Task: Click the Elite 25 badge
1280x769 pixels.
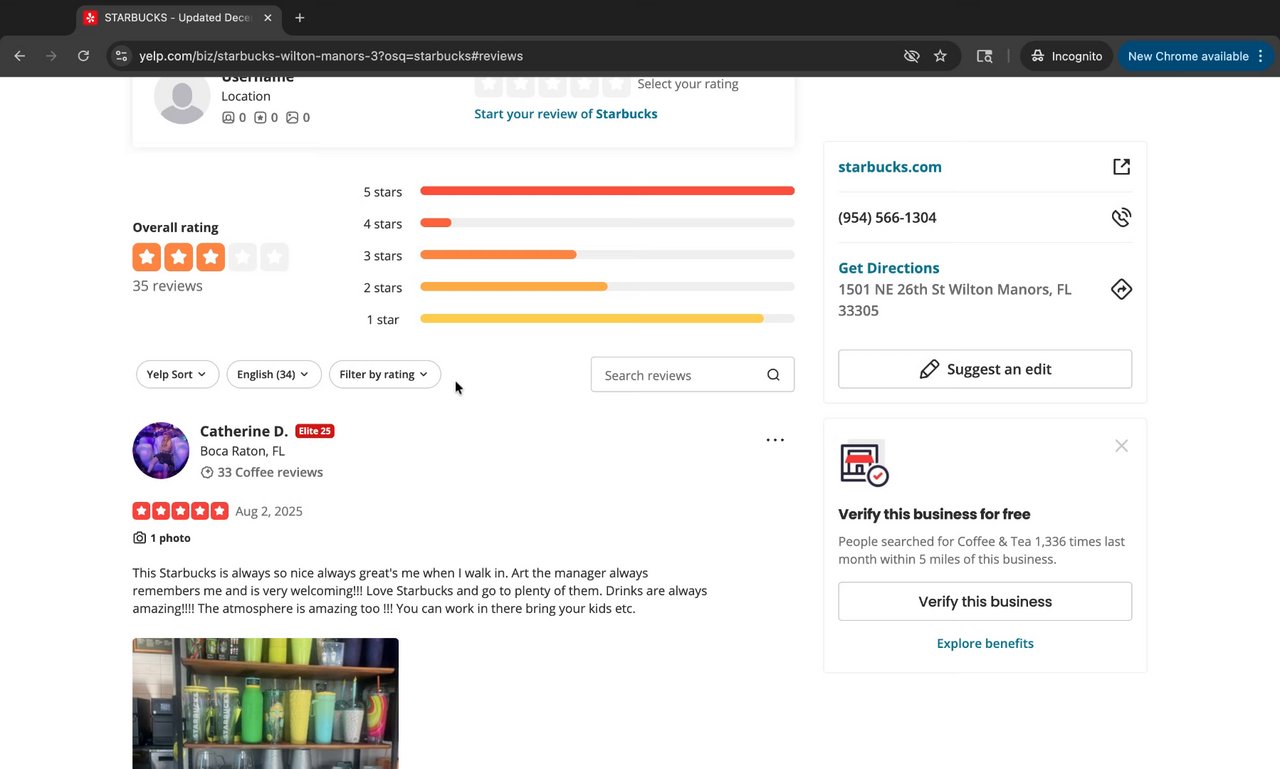Action: [315, 431]
